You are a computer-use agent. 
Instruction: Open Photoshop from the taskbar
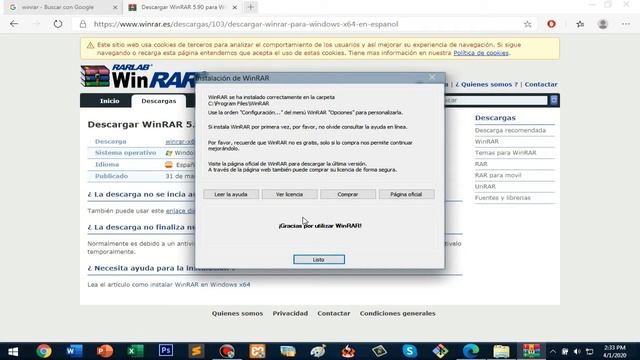coord(166,351)
